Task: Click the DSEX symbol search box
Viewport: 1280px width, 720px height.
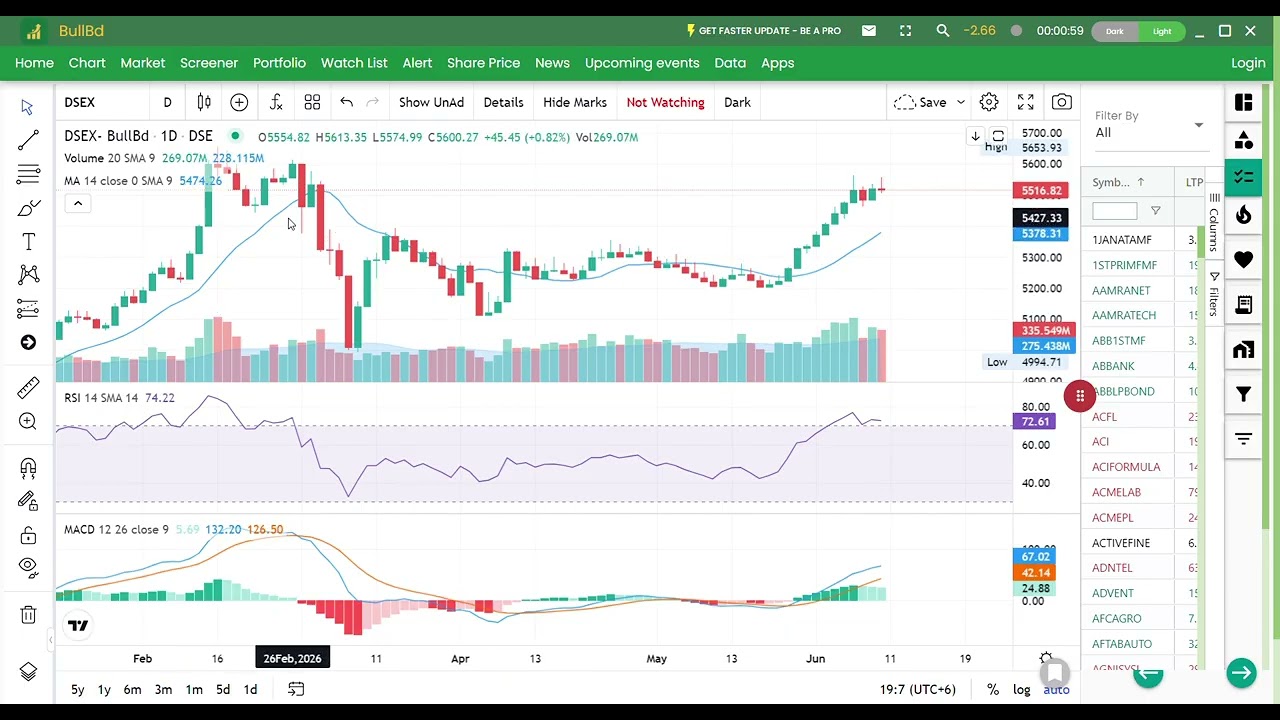Action: point(100,102)
